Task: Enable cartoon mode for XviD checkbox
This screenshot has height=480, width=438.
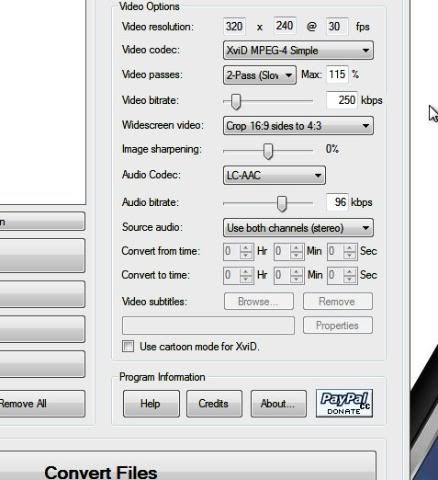Action: [x=128, y=346]
